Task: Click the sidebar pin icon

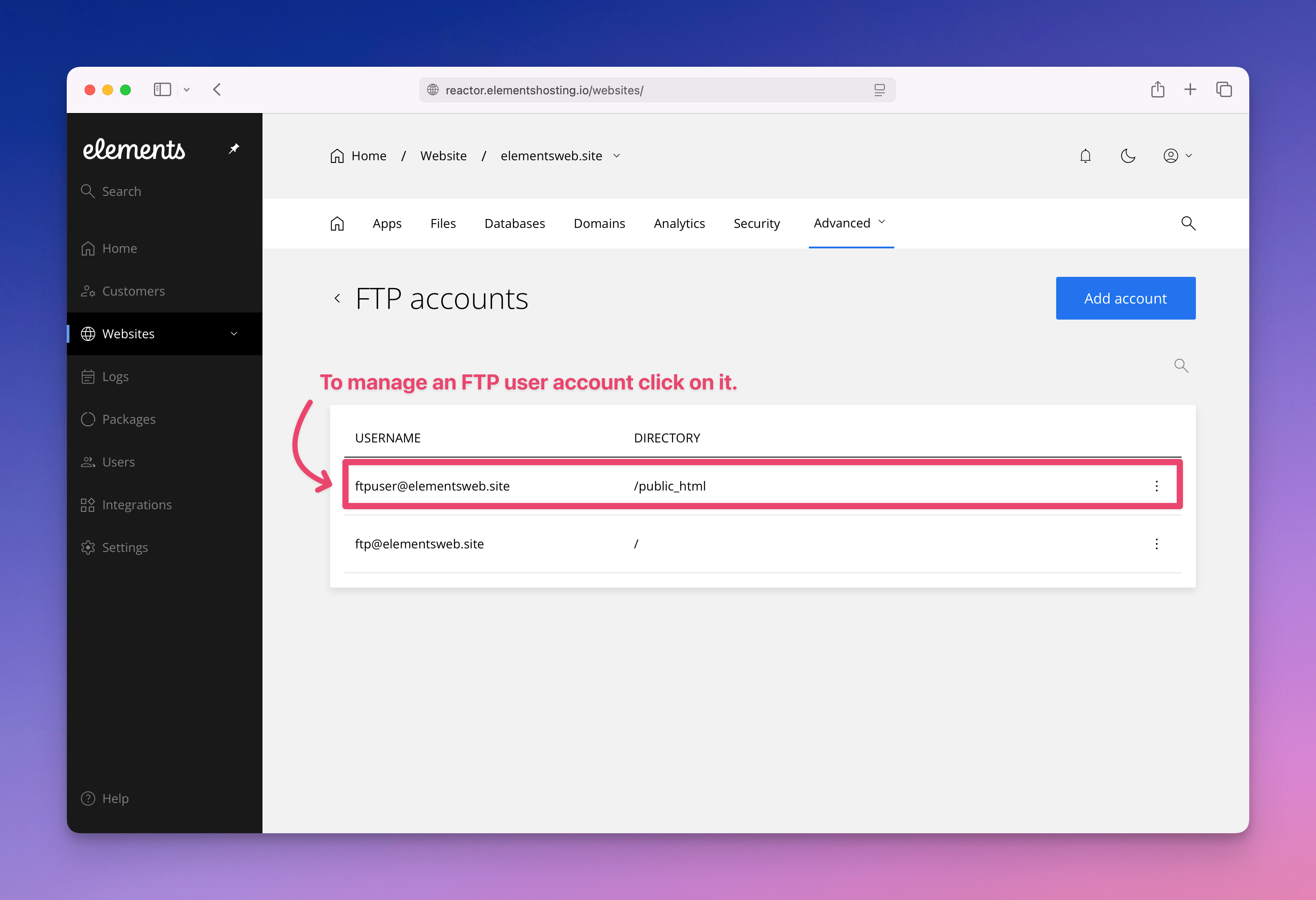Action: click(234, 148)
